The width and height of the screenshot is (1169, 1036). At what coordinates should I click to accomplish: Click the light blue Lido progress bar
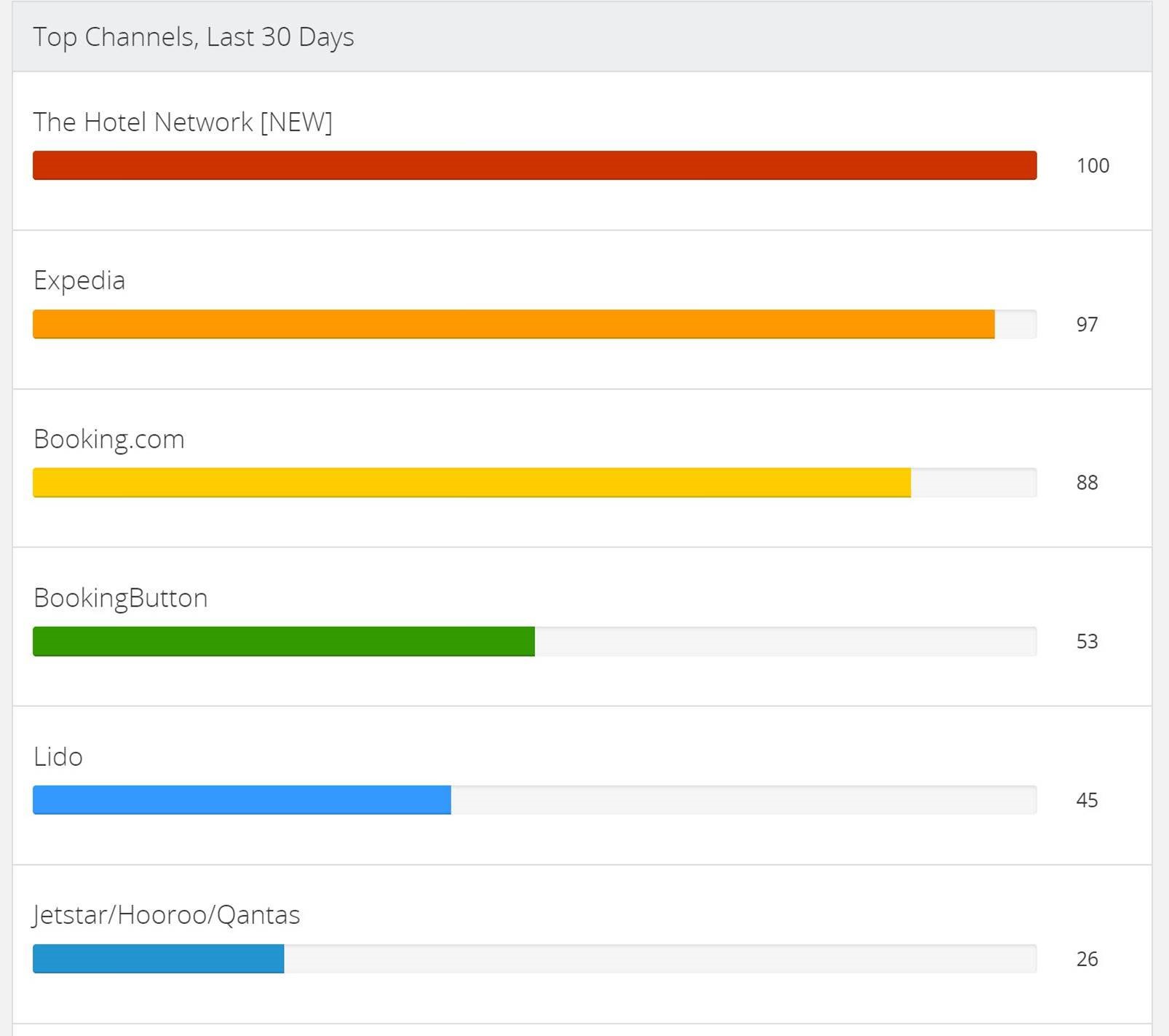(240, 799)
